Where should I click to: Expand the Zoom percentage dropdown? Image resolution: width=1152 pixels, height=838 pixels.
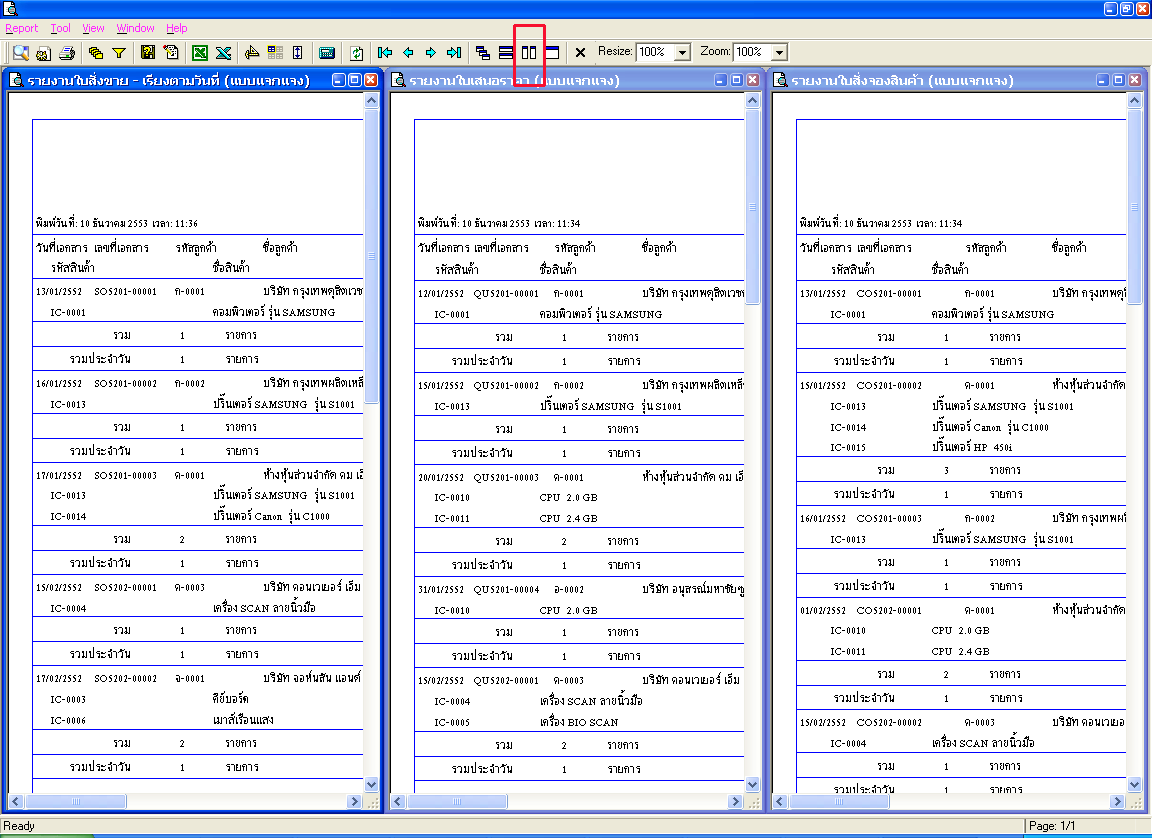[780, 52]
